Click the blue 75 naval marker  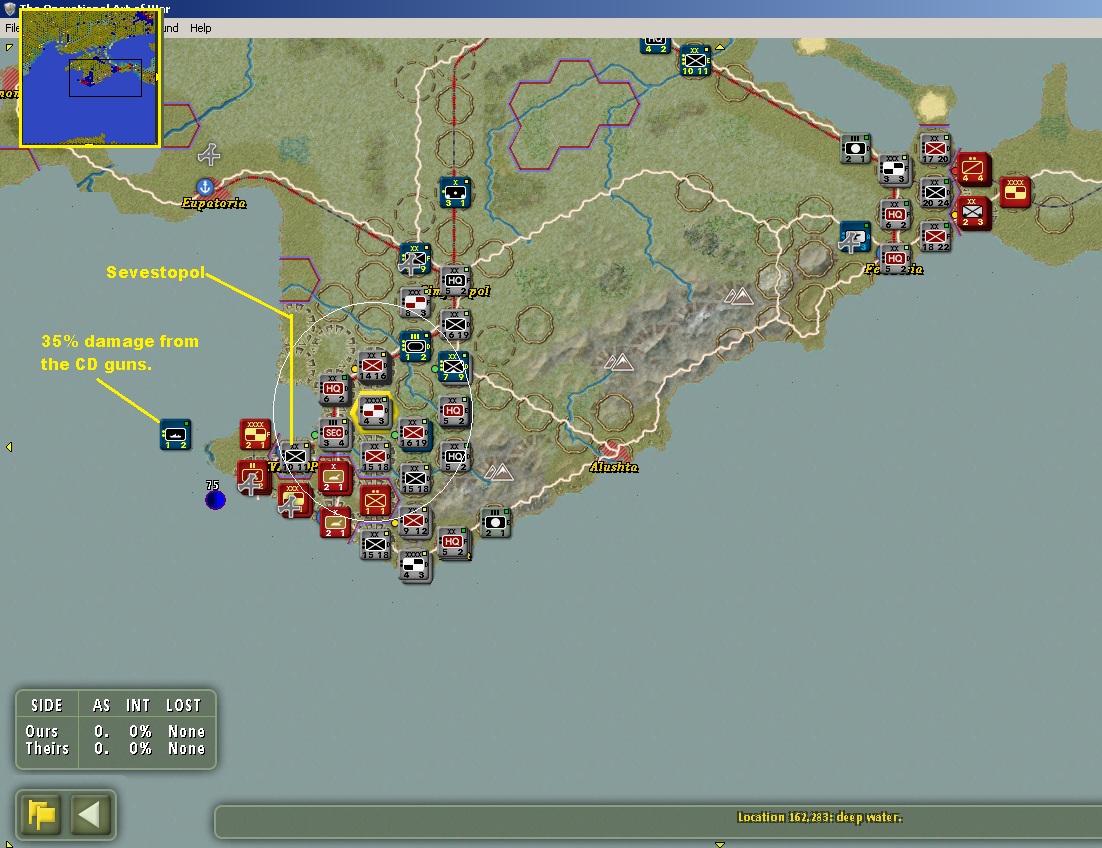point(215,500)
